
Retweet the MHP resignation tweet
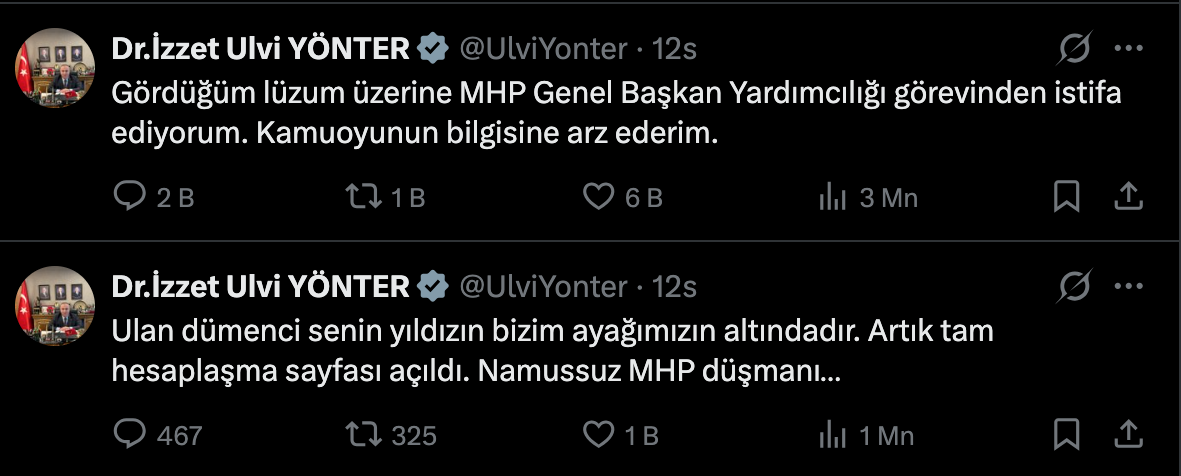tap(362, 197)
